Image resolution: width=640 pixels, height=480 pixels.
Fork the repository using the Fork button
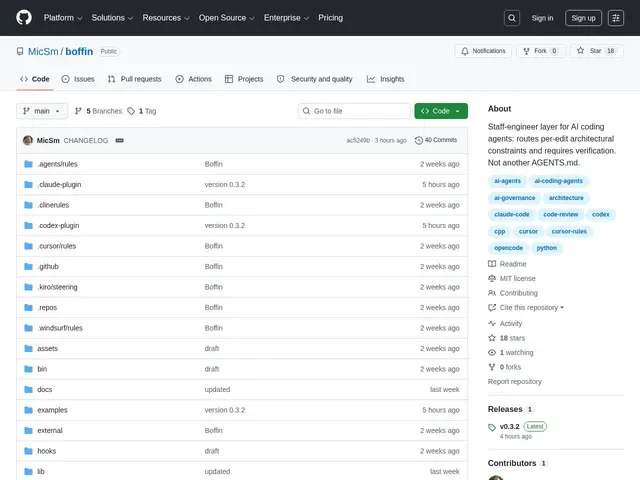coord(541,51)
